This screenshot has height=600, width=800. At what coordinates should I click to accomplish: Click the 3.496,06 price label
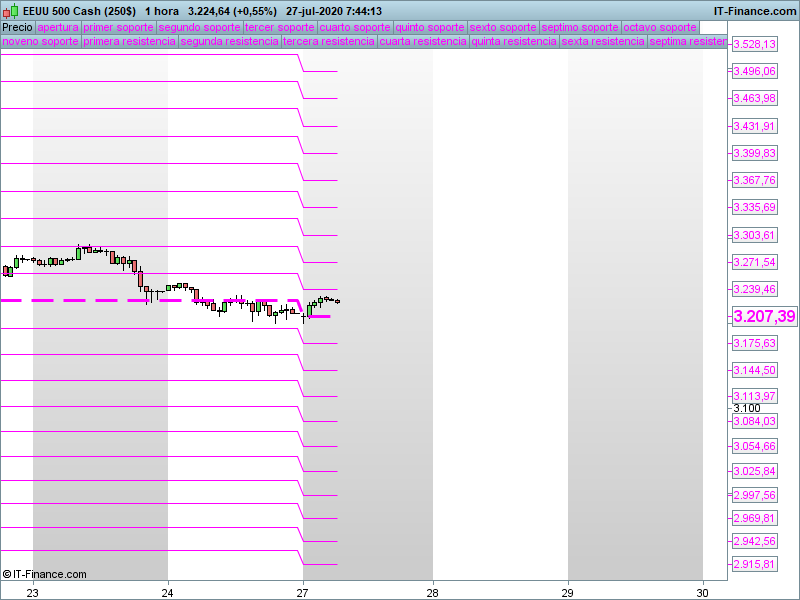point(755,71)
